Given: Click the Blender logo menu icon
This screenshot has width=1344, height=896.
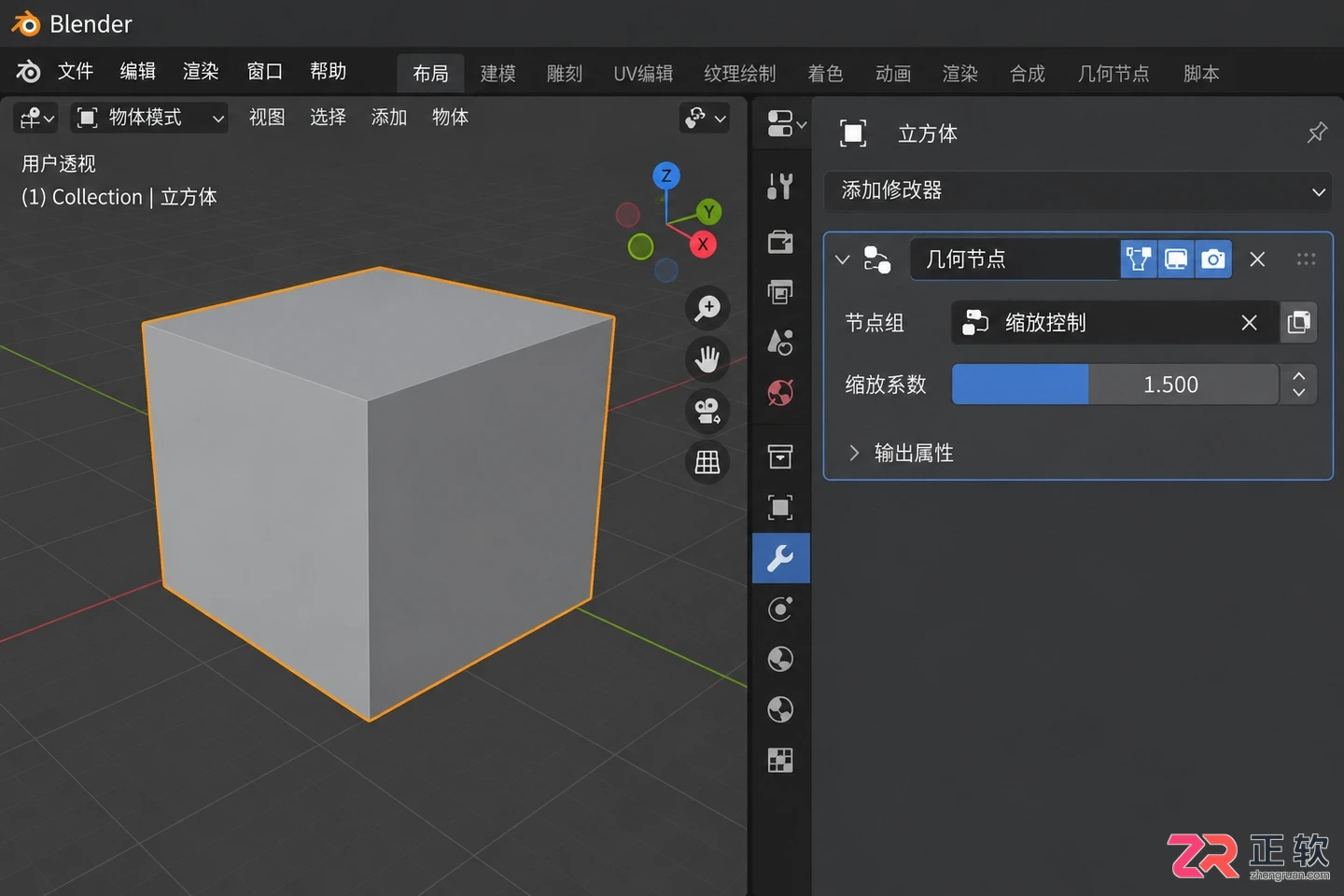Looking at the screenshot, I should coord(28,71).
